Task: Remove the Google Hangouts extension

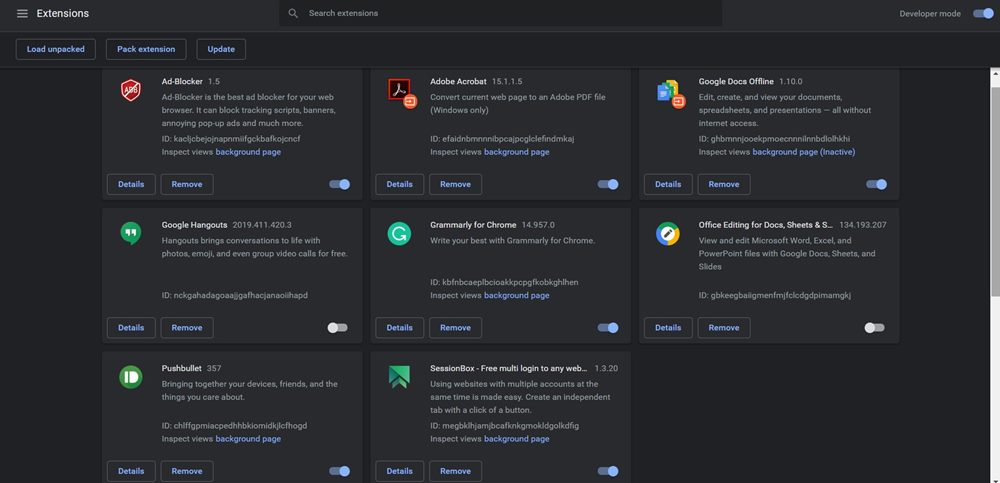Action: pyautogui.click(x=187, y=328)
